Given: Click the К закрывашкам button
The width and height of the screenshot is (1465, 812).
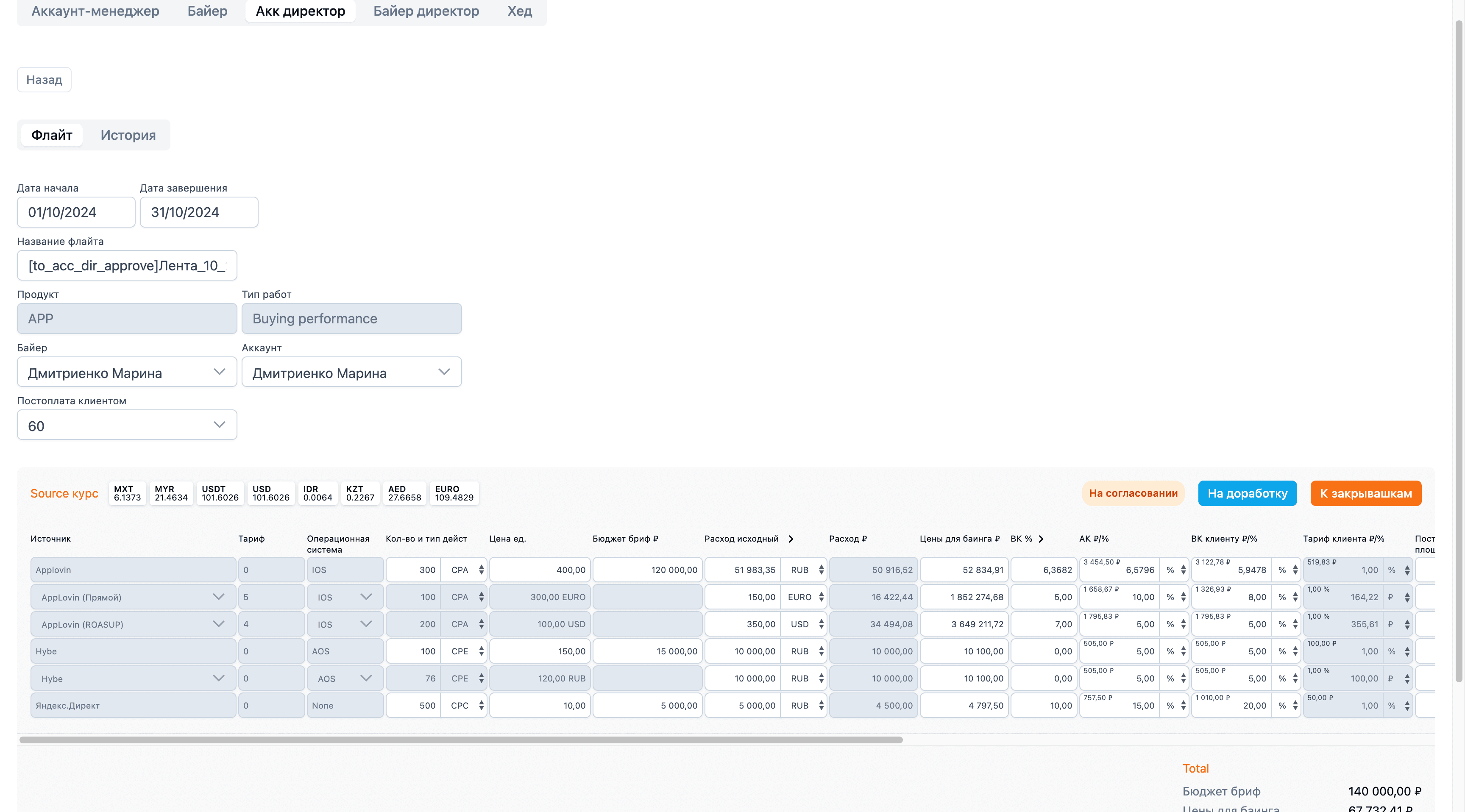Looking at the screenshot, I should pos(1365,493).
